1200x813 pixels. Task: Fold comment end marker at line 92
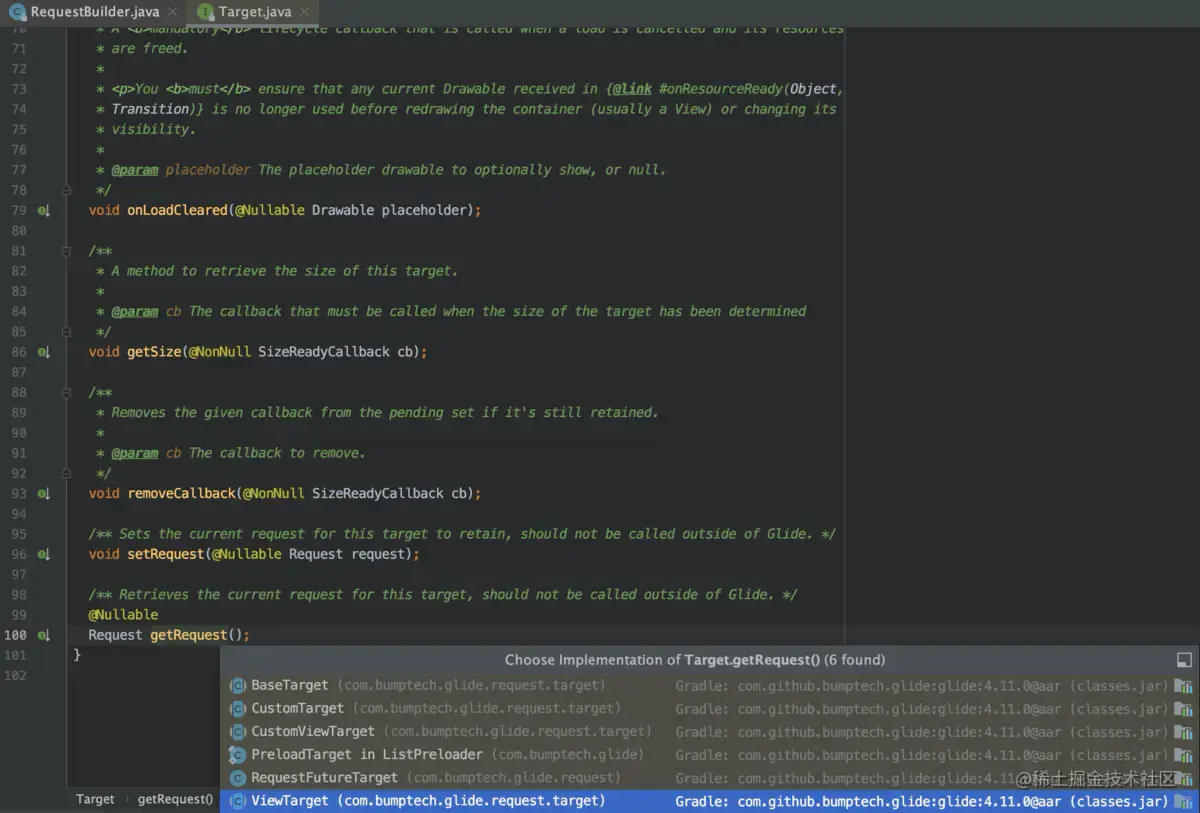coord(67,473)
